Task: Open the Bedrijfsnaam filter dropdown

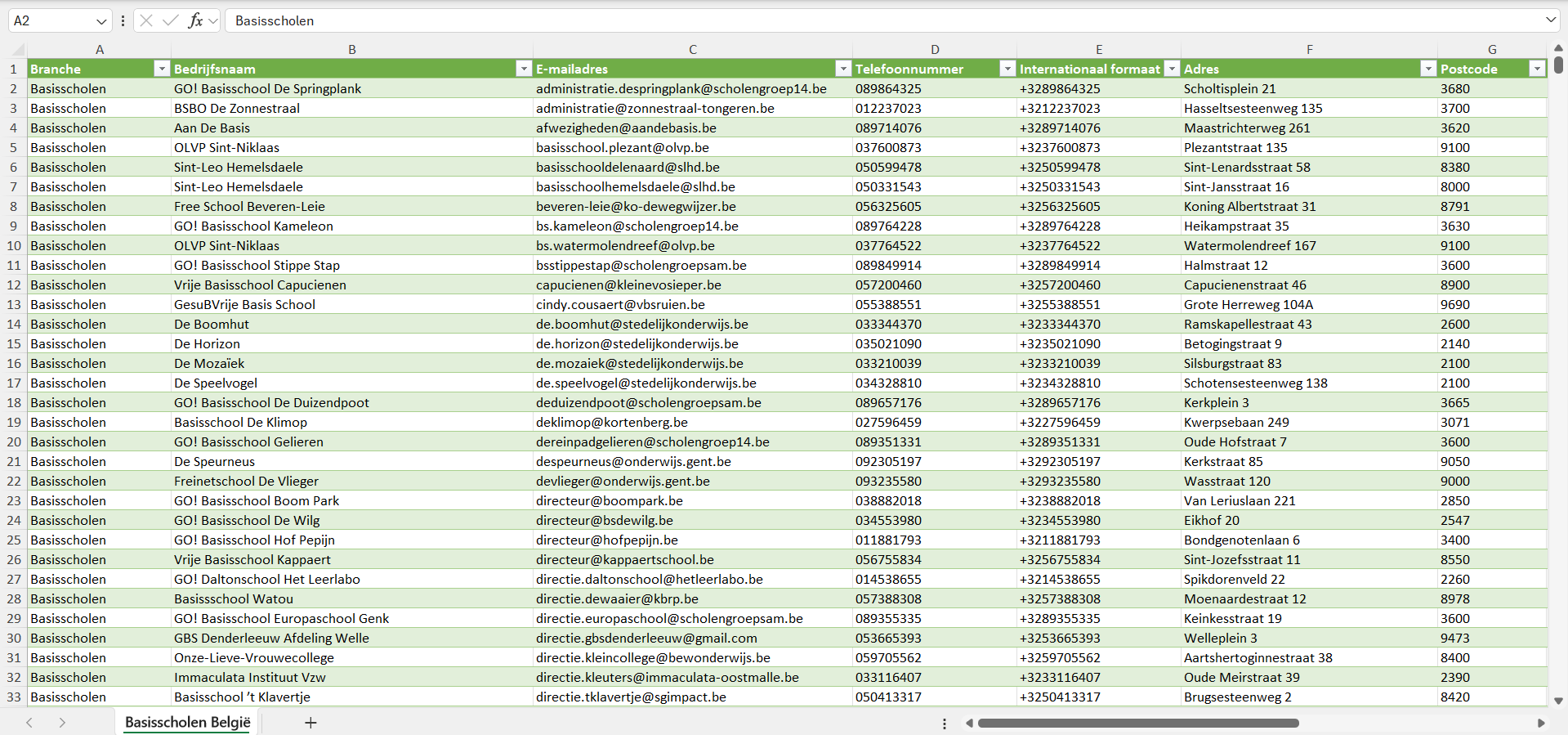Action: (x=524, y=69)
